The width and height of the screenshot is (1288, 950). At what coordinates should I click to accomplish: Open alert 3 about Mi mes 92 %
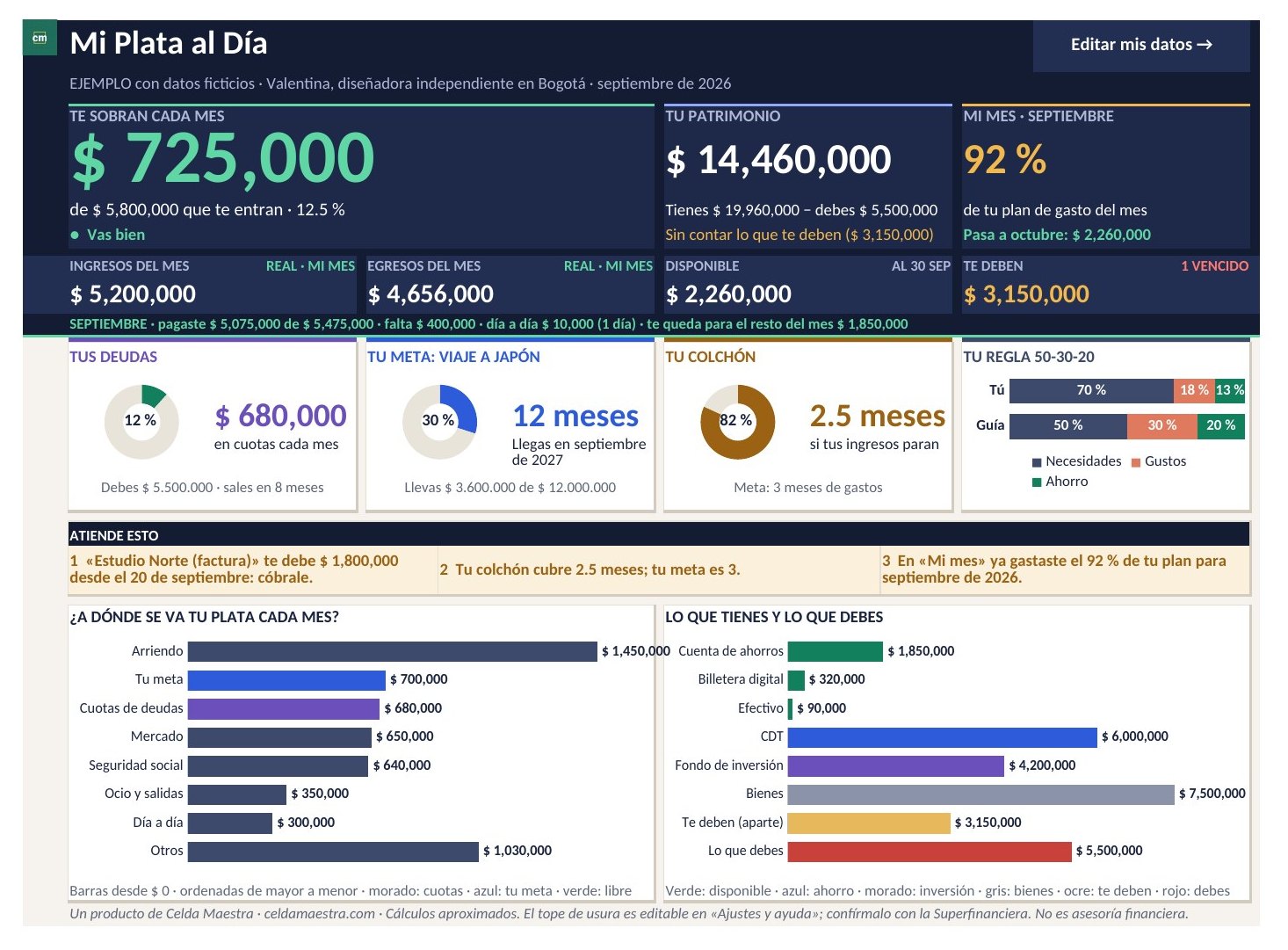coord(1065,569)
